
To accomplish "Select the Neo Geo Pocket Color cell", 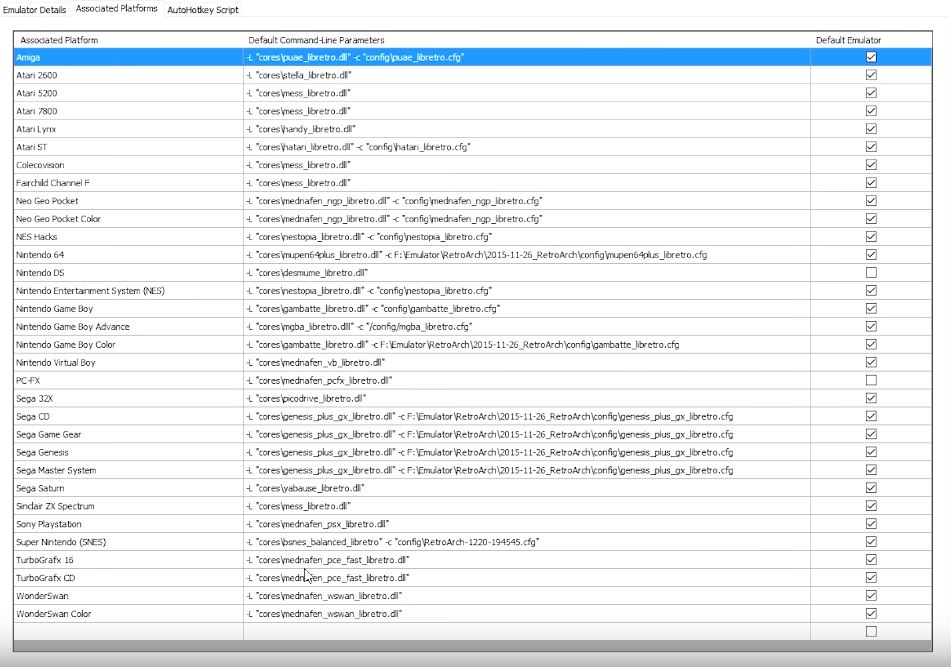I will click(x=128, y=218).
